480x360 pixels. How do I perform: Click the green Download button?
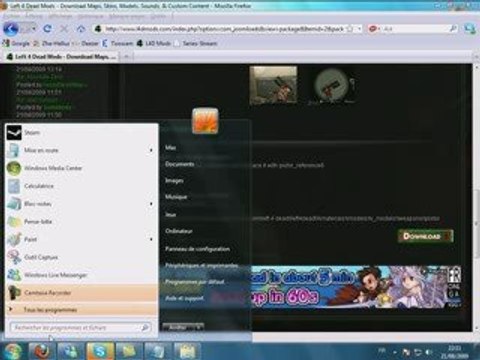[426, 236]
